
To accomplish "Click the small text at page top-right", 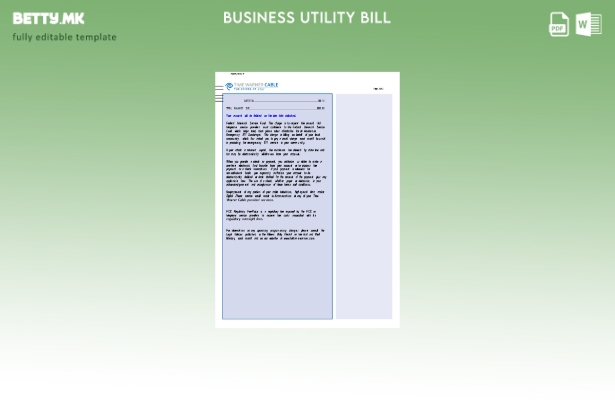I will pyautogui.click(x=378, y=89).
